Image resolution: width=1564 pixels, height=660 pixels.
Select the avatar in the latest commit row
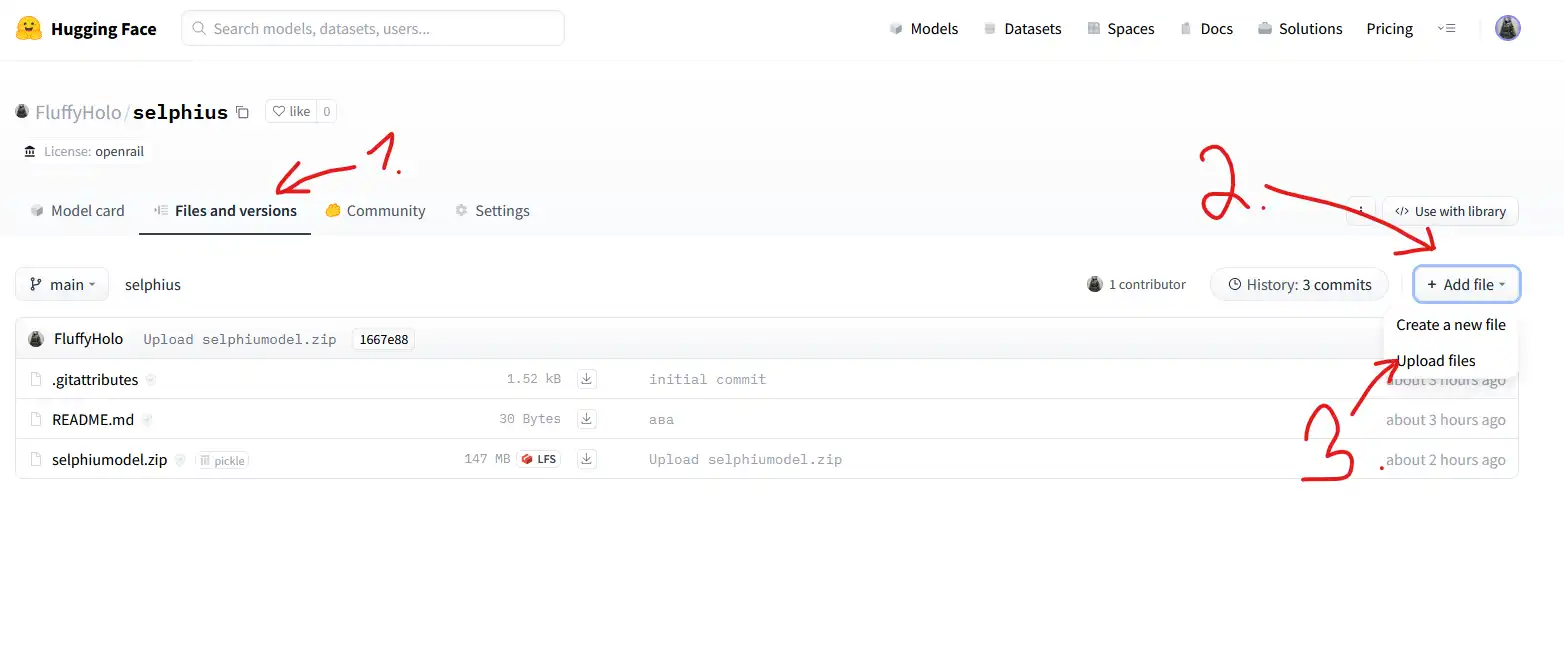(36, 339)
